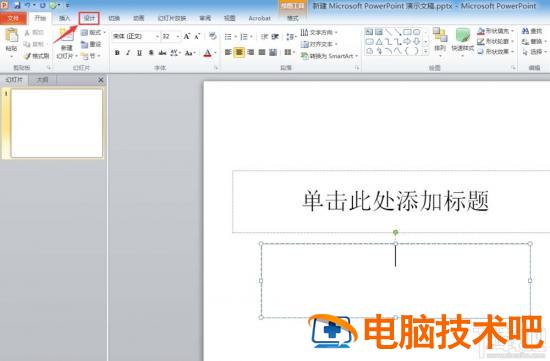Open the Design ribbon tab

click(x=89, y=18)
